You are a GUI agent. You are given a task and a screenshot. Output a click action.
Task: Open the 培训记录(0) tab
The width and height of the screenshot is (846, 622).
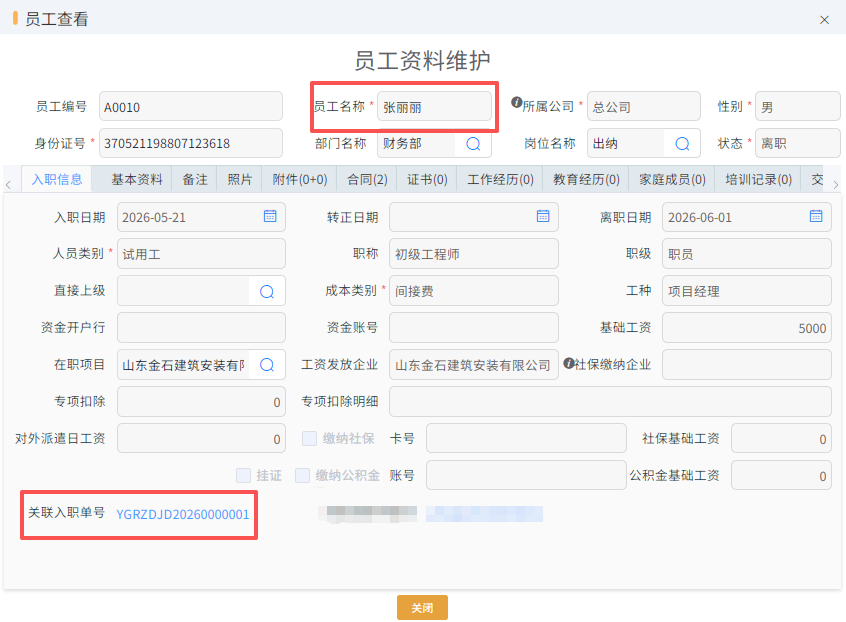(758, 179)
